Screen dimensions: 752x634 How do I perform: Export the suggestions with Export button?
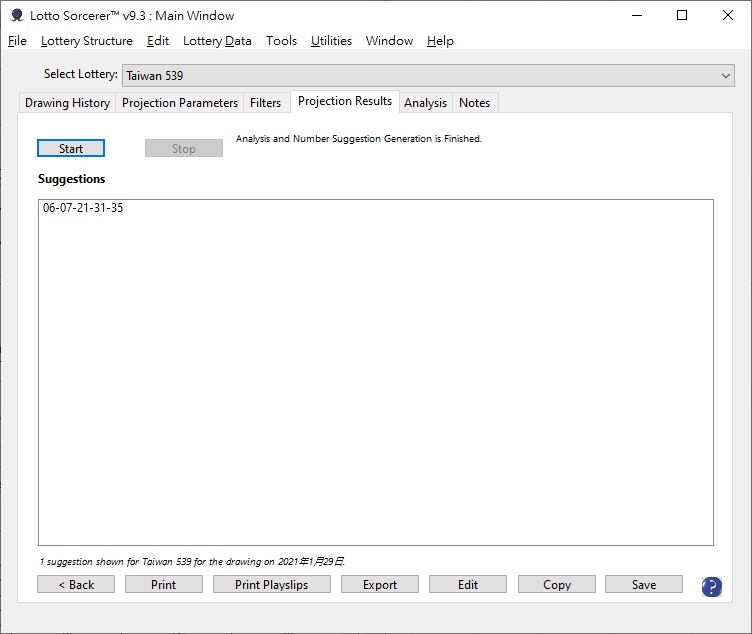coord(379,585)
